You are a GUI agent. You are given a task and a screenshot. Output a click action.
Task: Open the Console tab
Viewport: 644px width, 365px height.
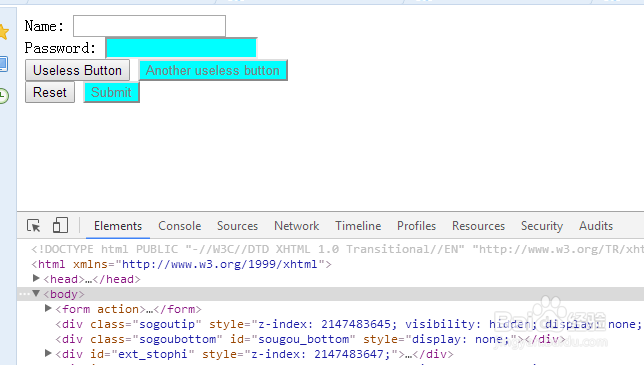179,226
